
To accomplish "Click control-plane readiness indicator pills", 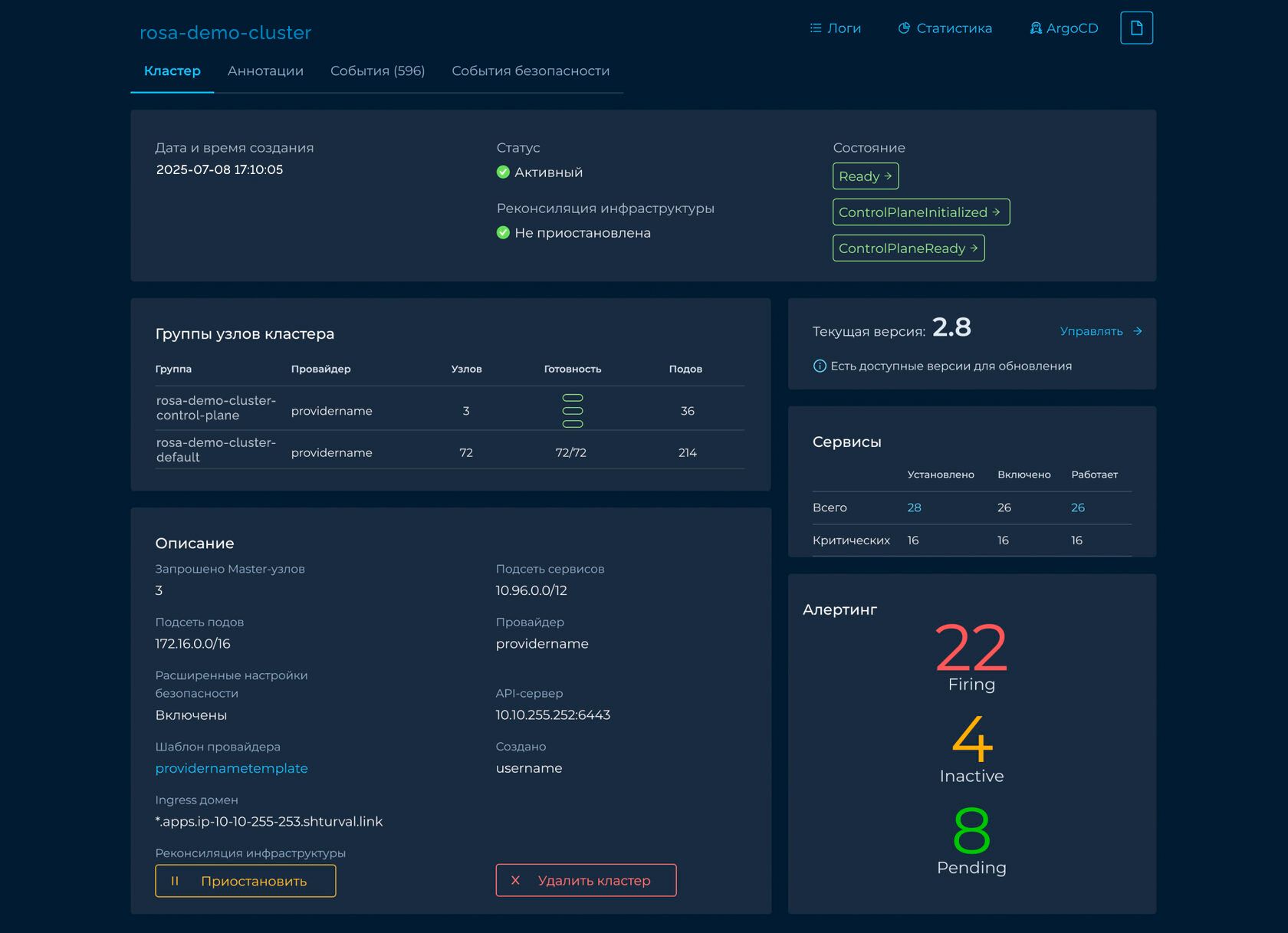I will [573, 411].
